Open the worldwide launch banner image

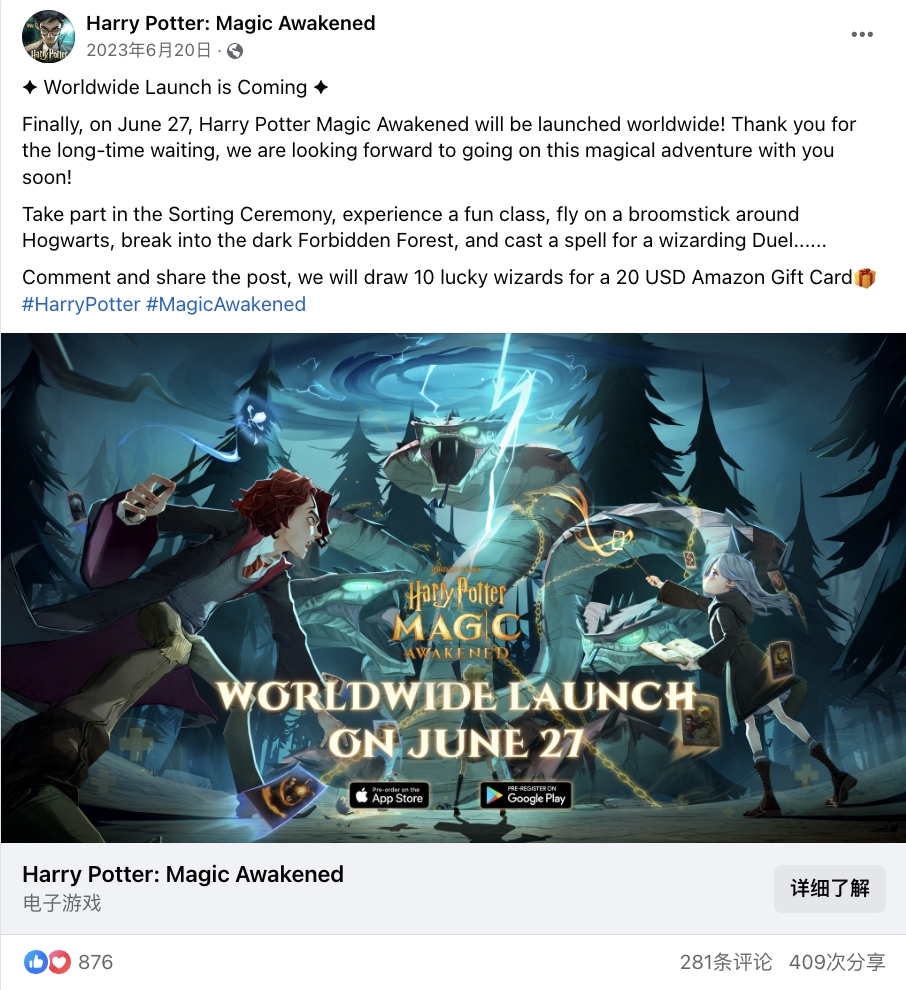point(453,587)
